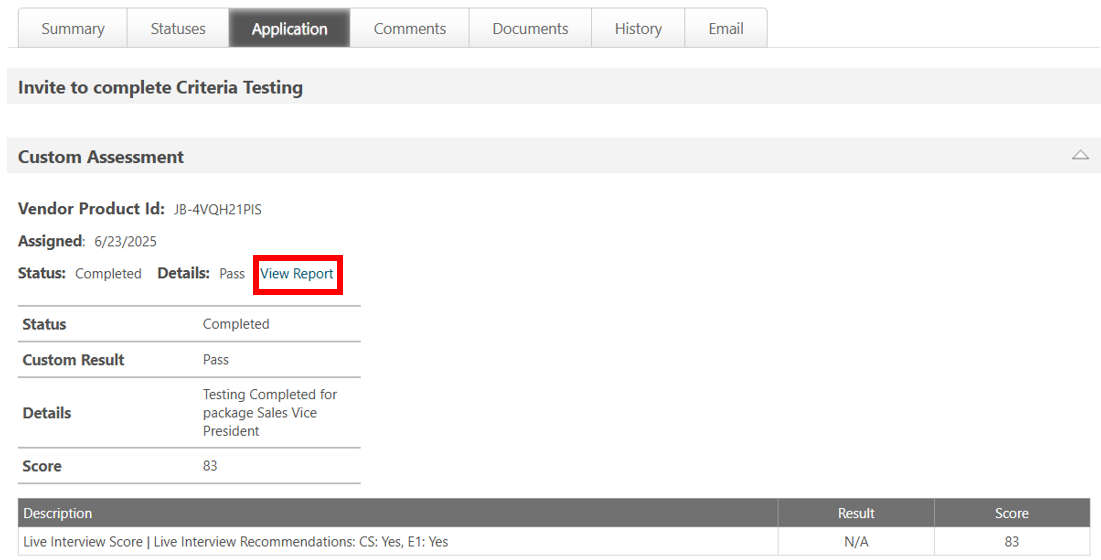Screen dimensions: 1101x560
Task: Open the History tab
Action: click(638, 29)
